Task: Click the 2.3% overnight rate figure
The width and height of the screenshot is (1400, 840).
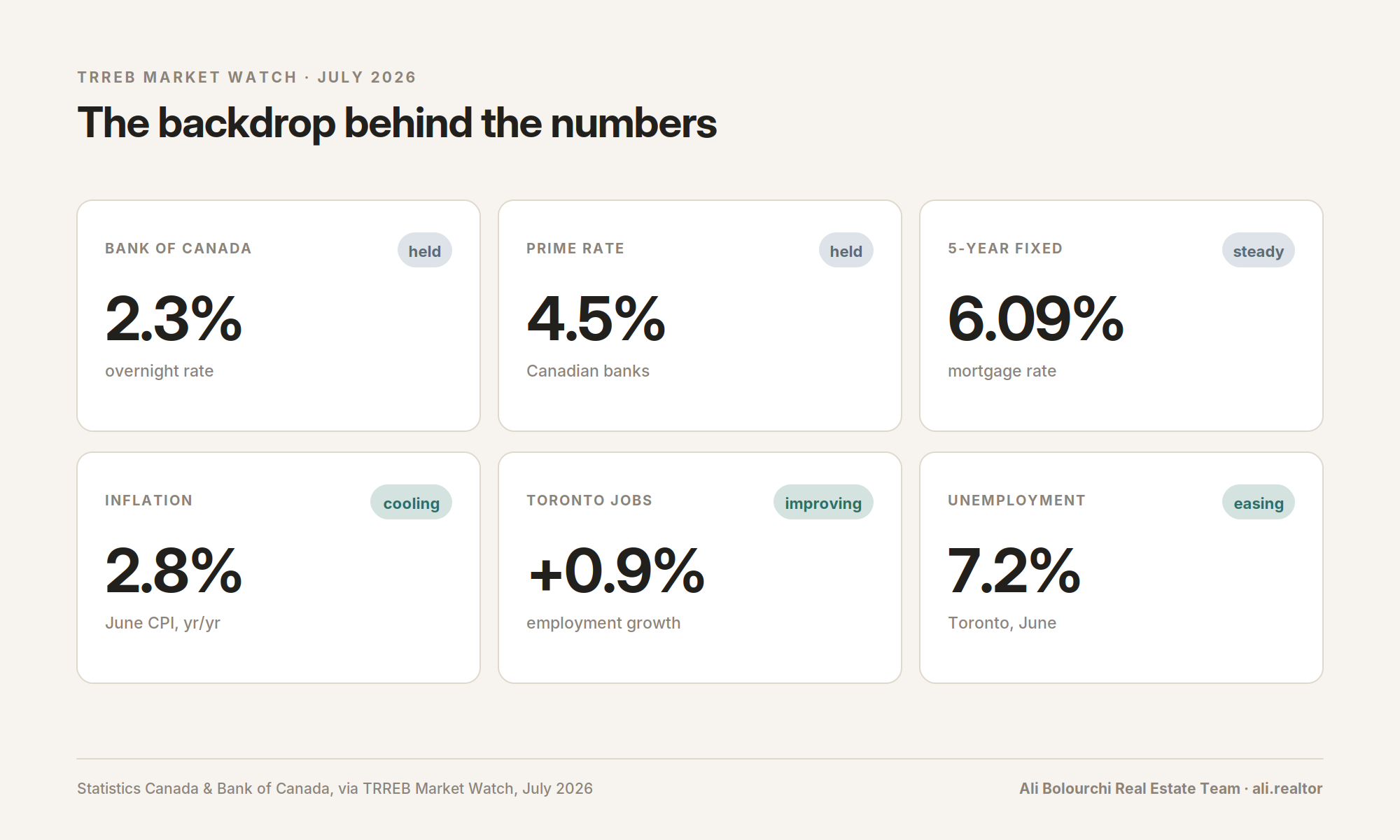Action: 174,319
